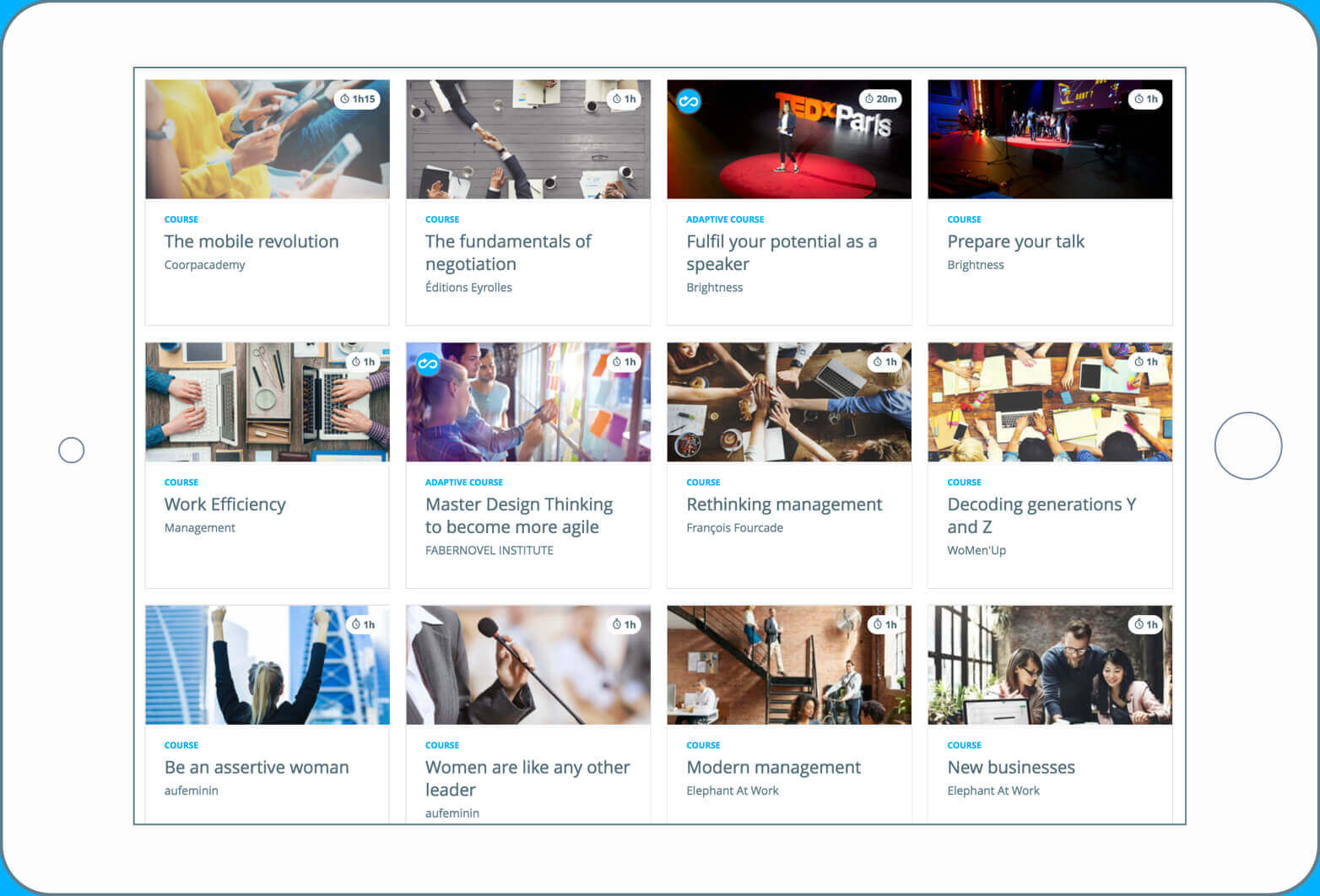Click the François Fourcade author name
Viewport: 1320px width, 896px height.
coord(734,528)
